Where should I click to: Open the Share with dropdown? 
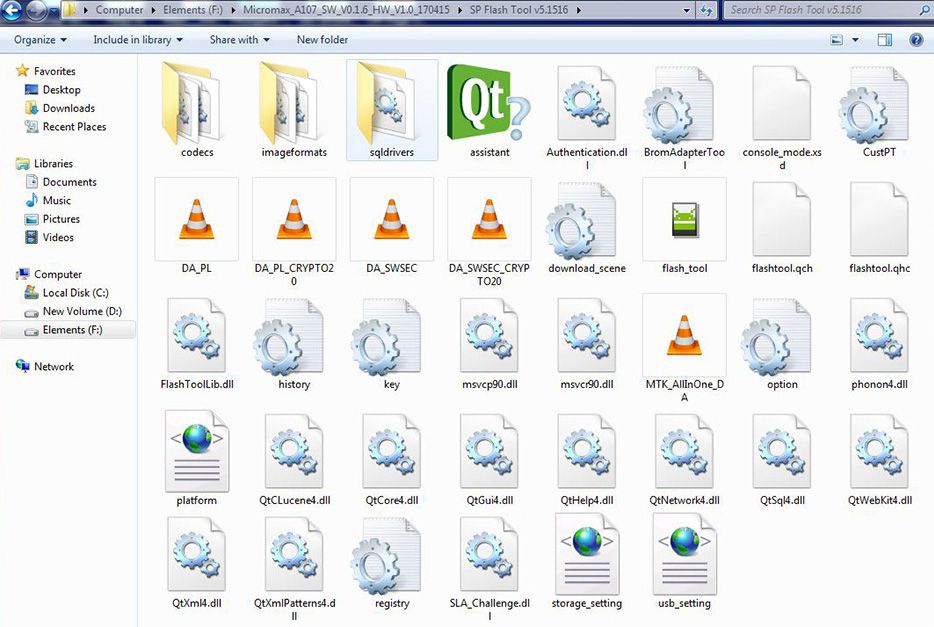tap(239, 39)
